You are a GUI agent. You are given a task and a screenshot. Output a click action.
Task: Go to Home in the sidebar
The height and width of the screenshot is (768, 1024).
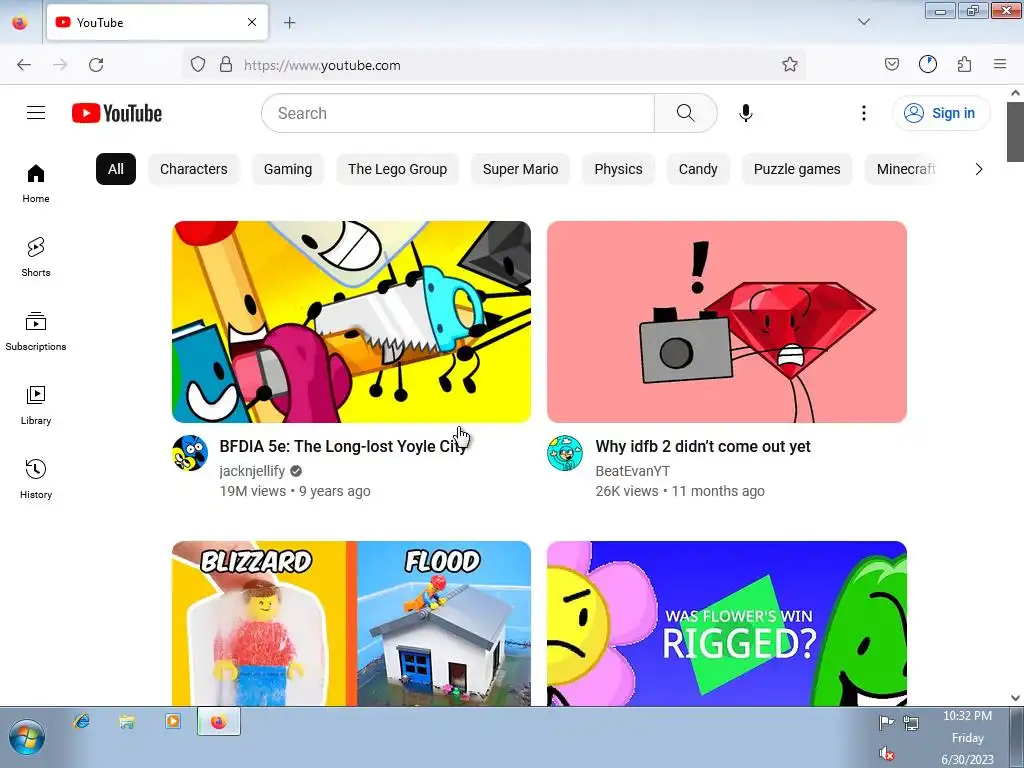click(36, 184)
